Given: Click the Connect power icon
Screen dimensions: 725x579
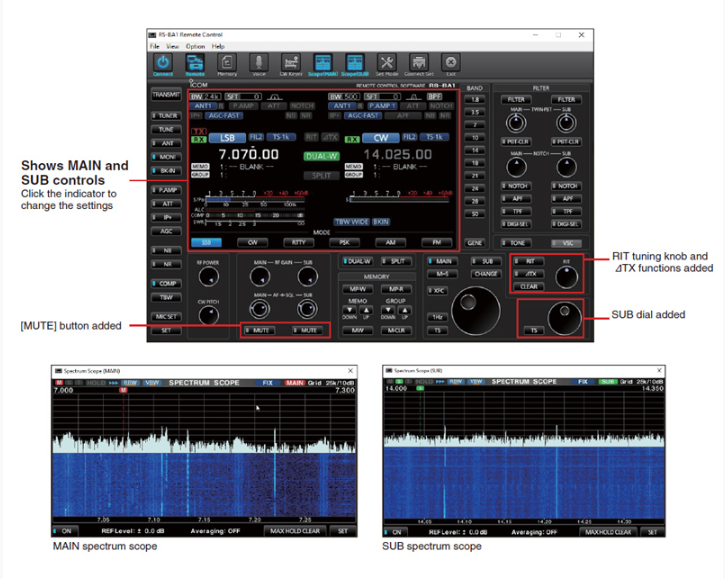Looking at the screenshot, I should 163,62.
